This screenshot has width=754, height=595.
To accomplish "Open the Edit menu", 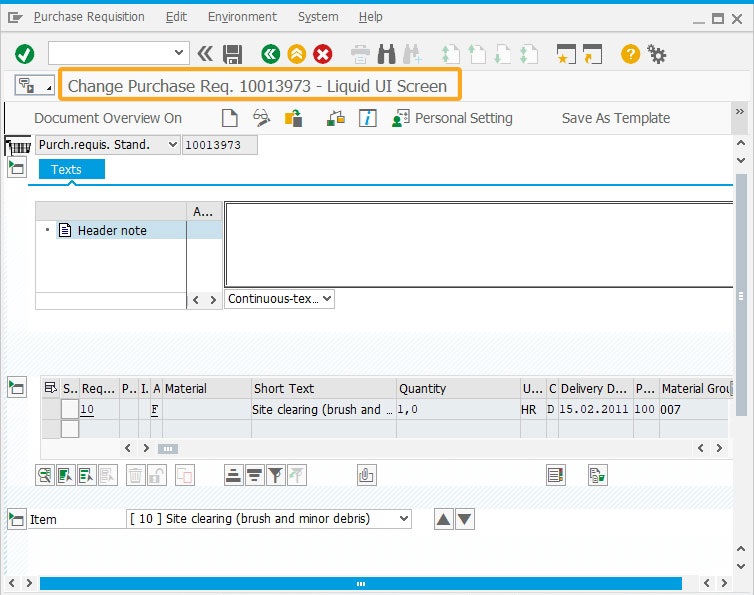I will click(x=176, y=17).
